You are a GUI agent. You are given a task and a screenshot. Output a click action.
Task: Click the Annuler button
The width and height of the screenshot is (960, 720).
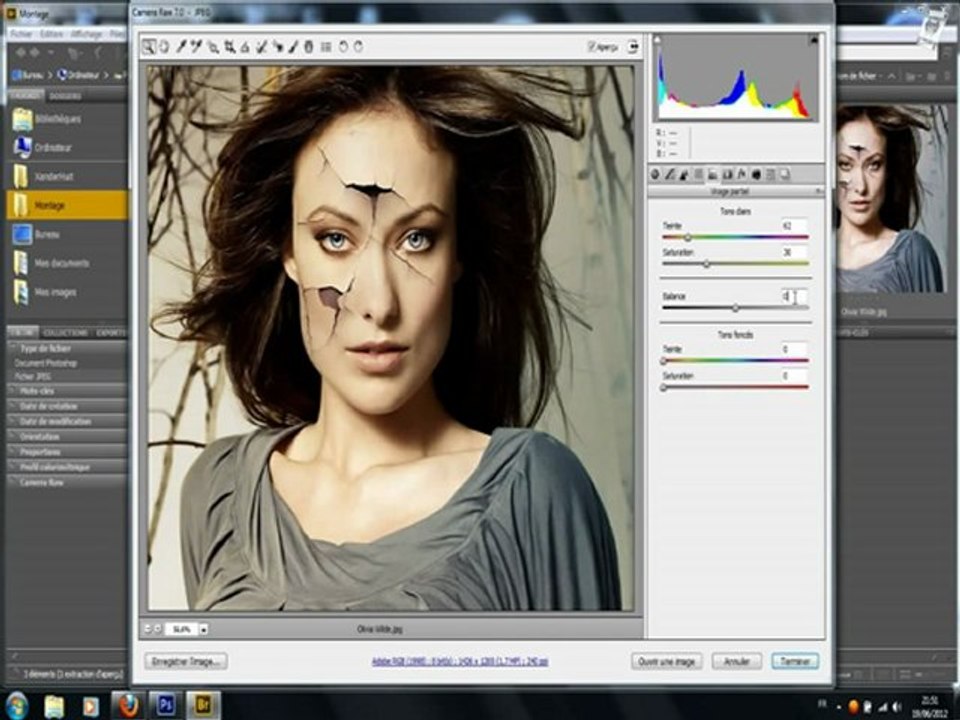737,661
